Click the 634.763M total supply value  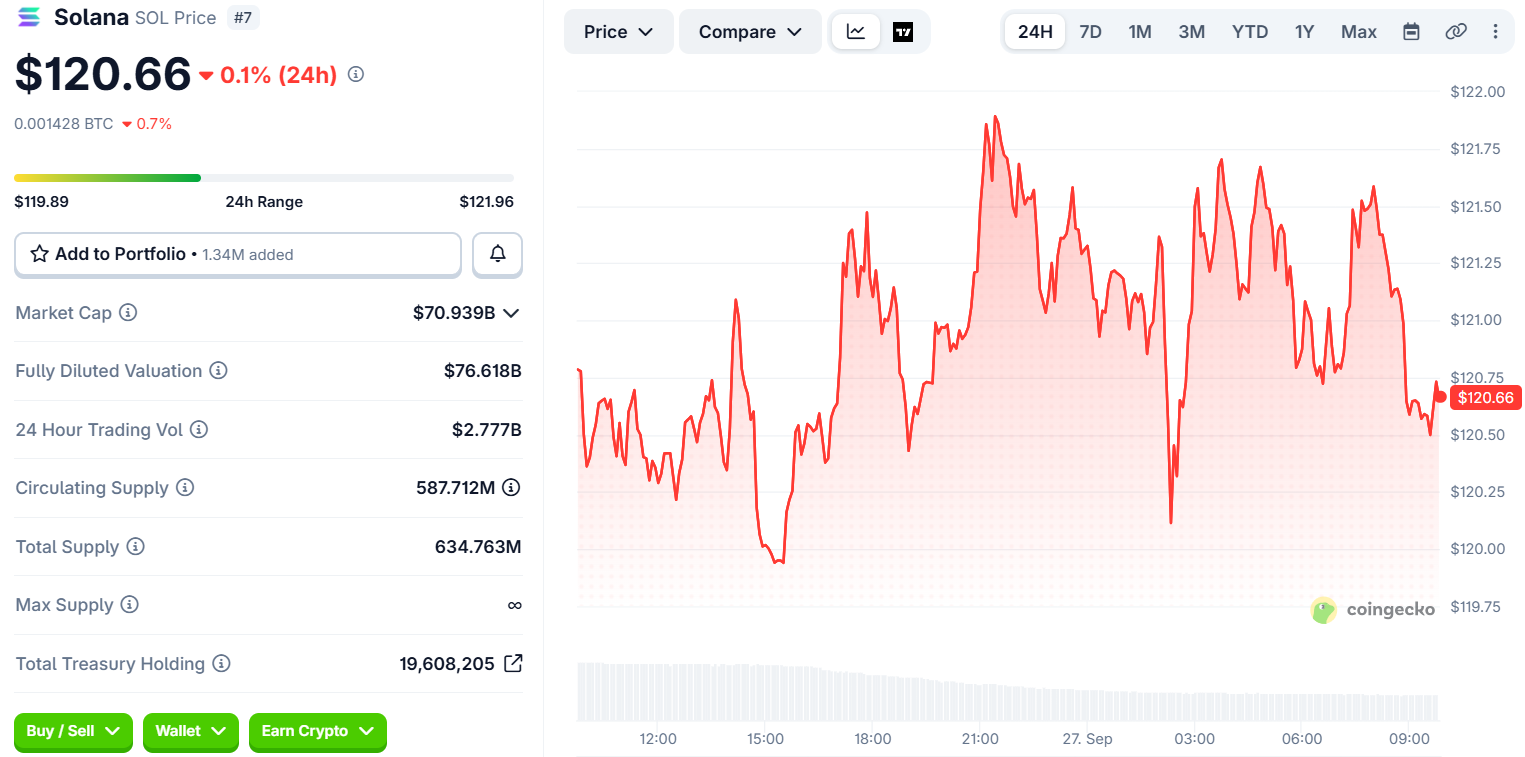pos(478,547)
